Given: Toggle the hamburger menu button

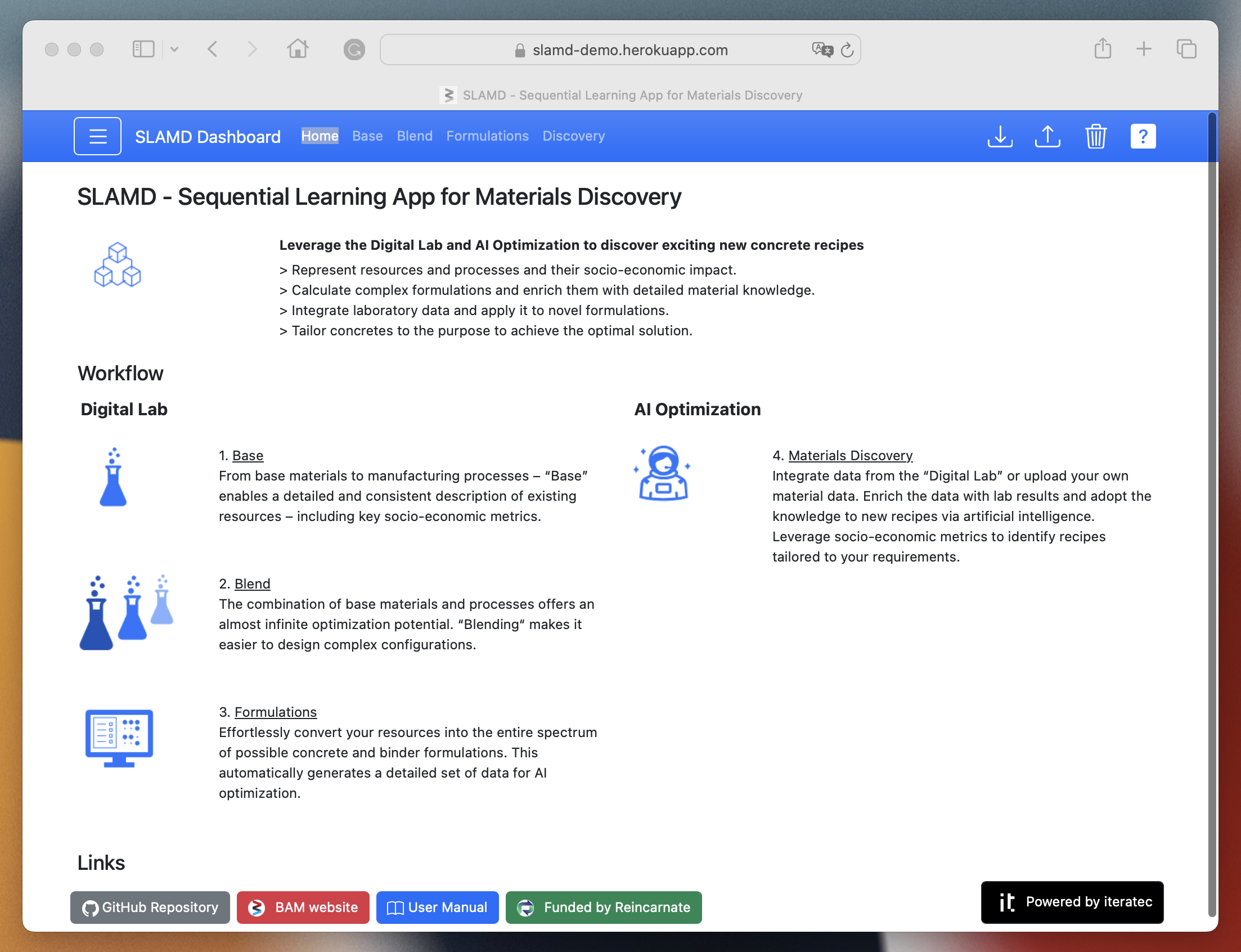Looking at the screenshot, I should click(97, 137).
